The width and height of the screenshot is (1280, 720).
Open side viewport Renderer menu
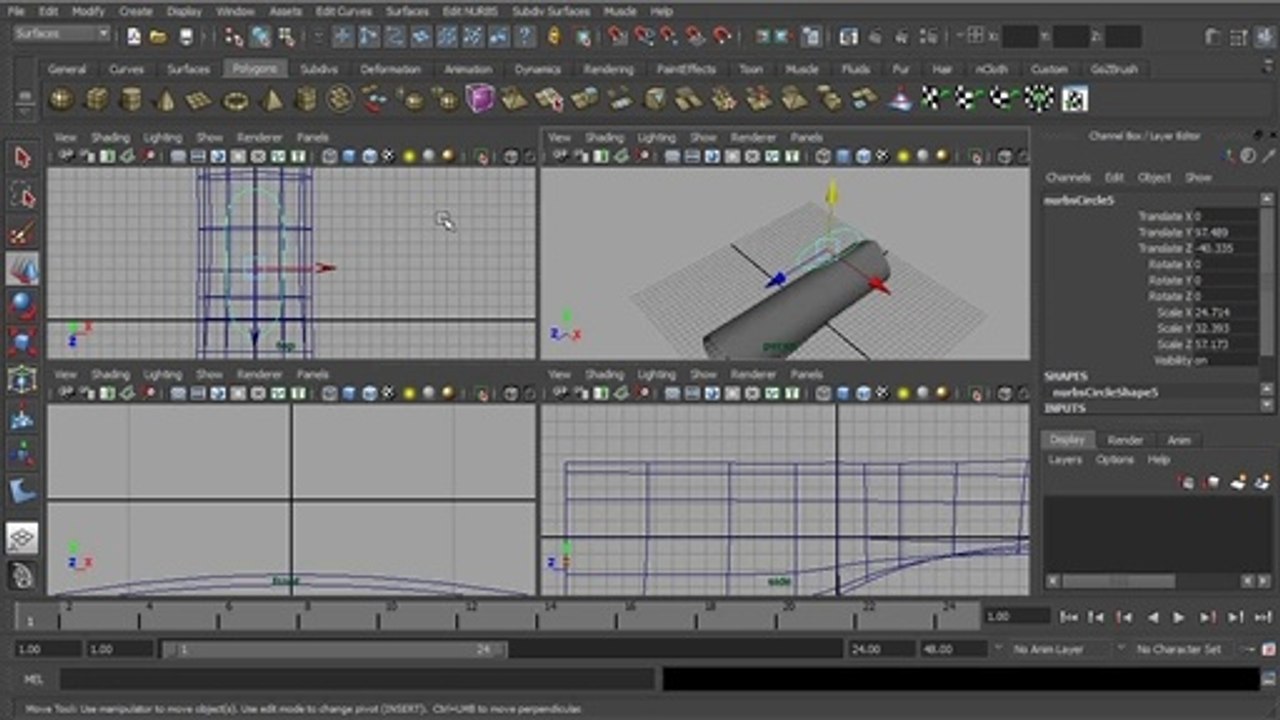[x=753, y=374]
